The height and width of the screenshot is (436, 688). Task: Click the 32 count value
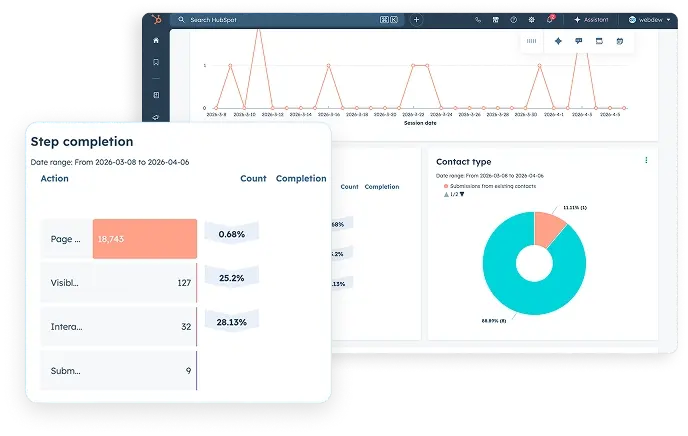click(x=186, y=327)
